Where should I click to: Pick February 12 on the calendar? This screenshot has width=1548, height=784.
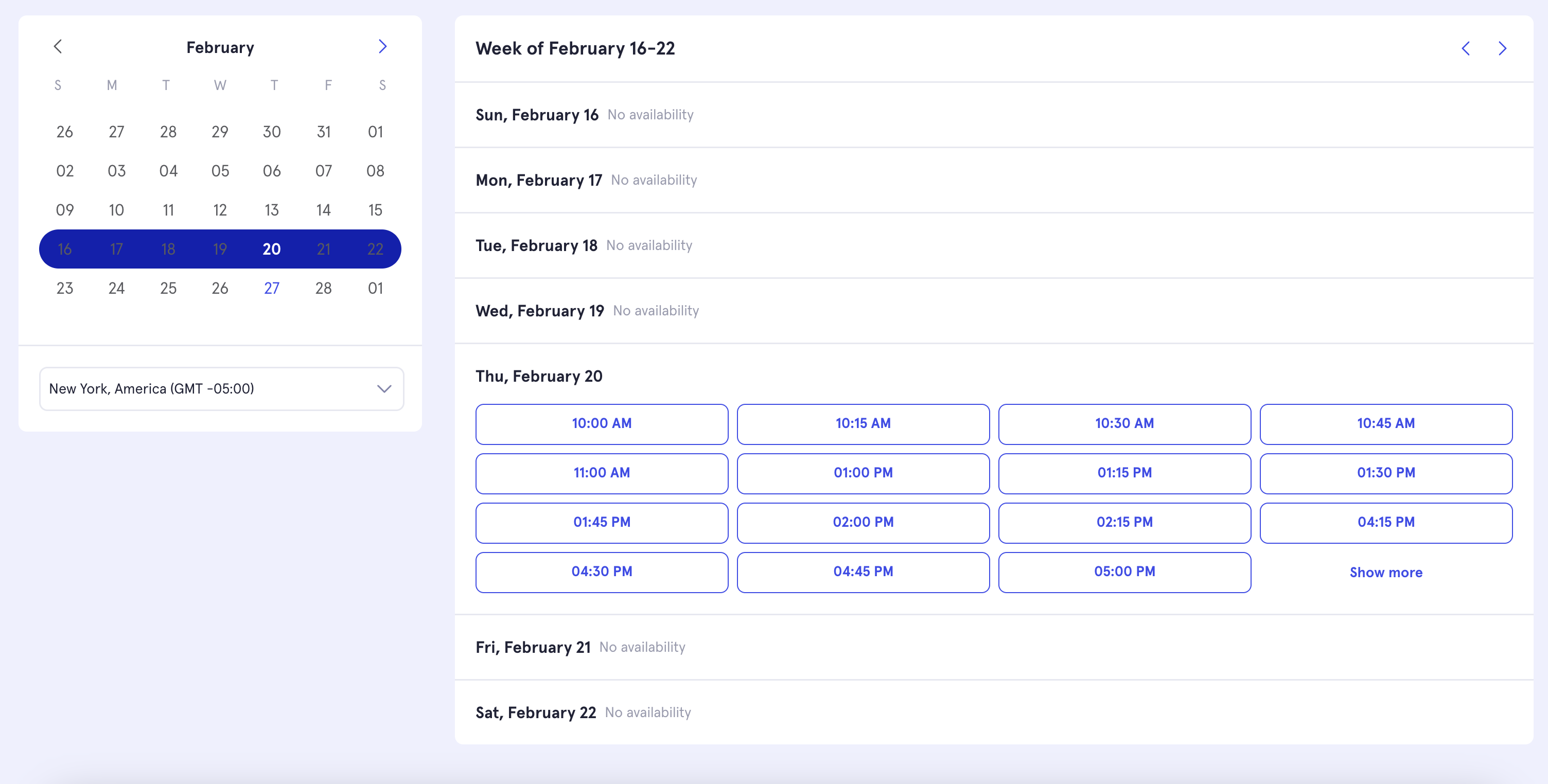[x=220, y=210]
